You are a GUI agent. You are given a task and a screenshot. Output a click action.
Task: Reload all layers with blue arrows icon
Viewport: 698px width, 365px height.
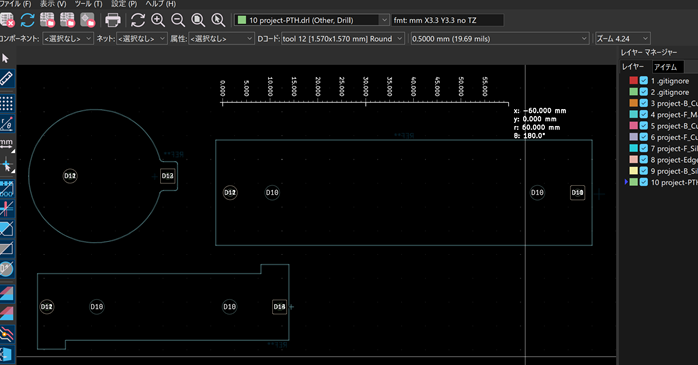tap(28, 20)
